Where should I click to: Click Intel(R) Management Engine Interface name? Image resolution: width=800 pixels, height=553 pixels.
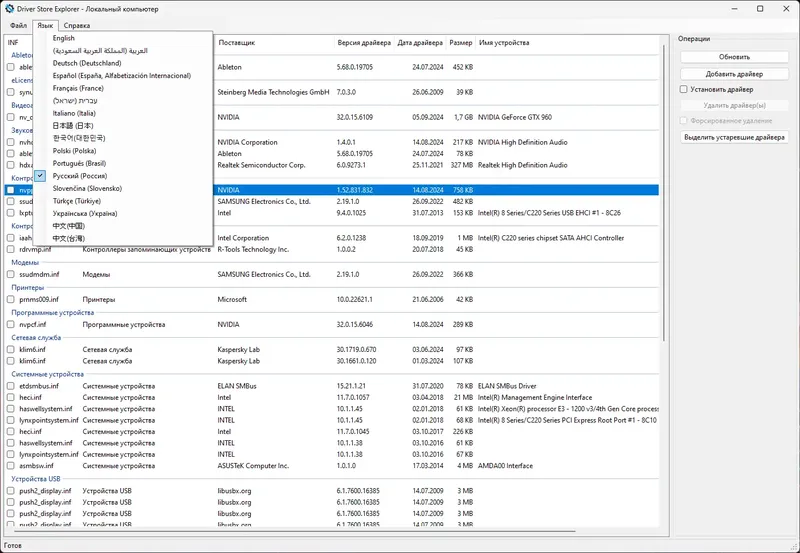(x=535, y=397)
